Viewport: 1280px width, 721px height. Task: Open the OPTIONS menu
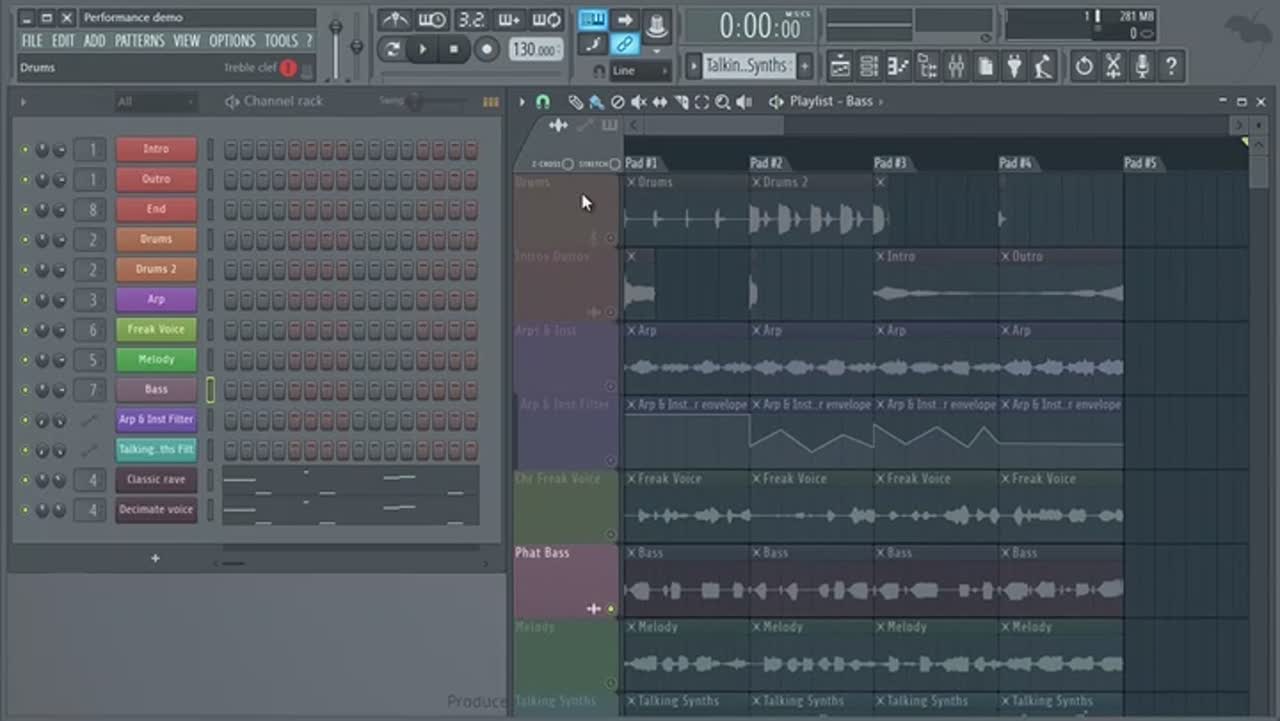(232, 41)
